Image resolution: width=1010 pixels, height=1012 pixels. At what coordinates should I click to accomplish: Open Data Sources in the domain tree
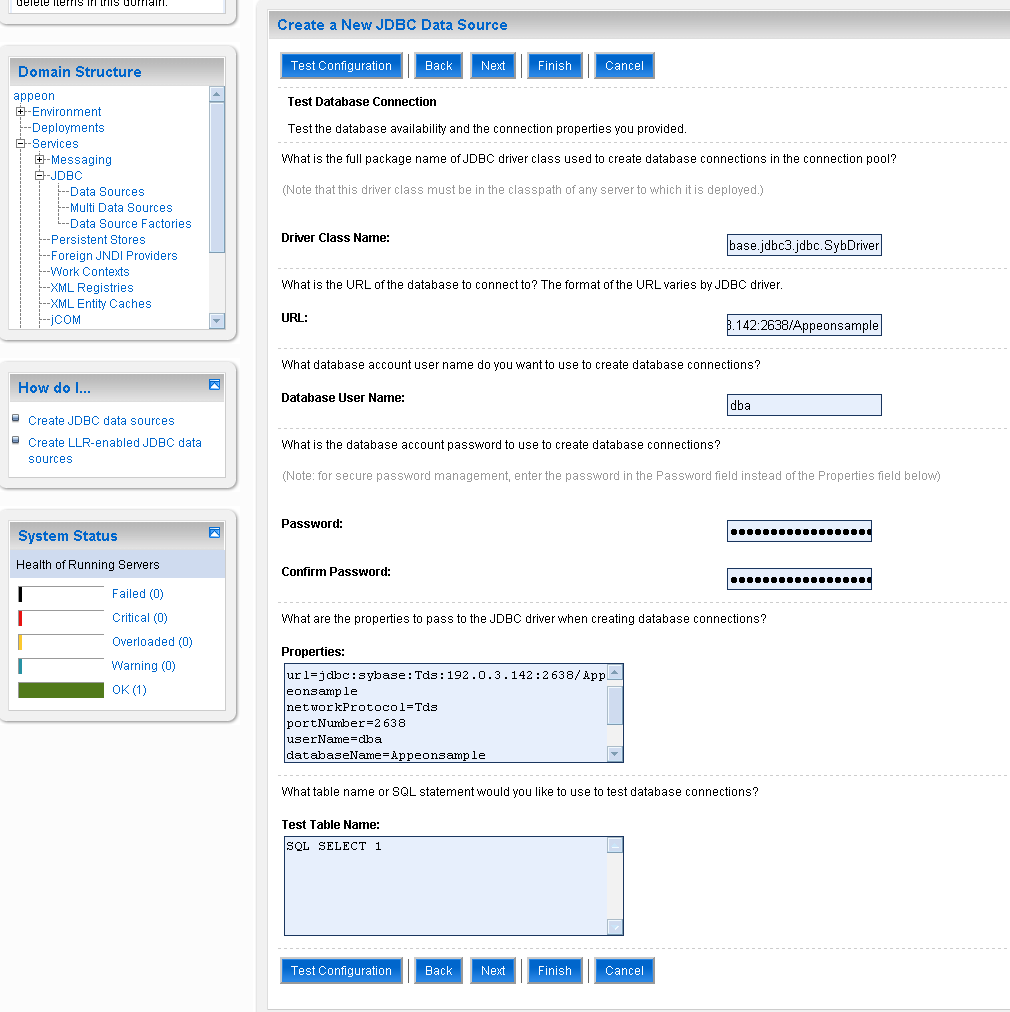click(x=107, y=192)
